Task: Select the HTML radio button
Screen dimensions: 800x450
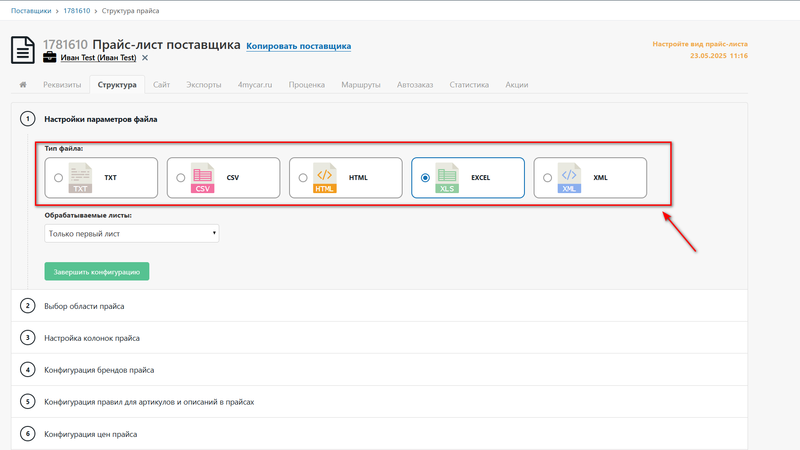Action: [x=303, y=178]
